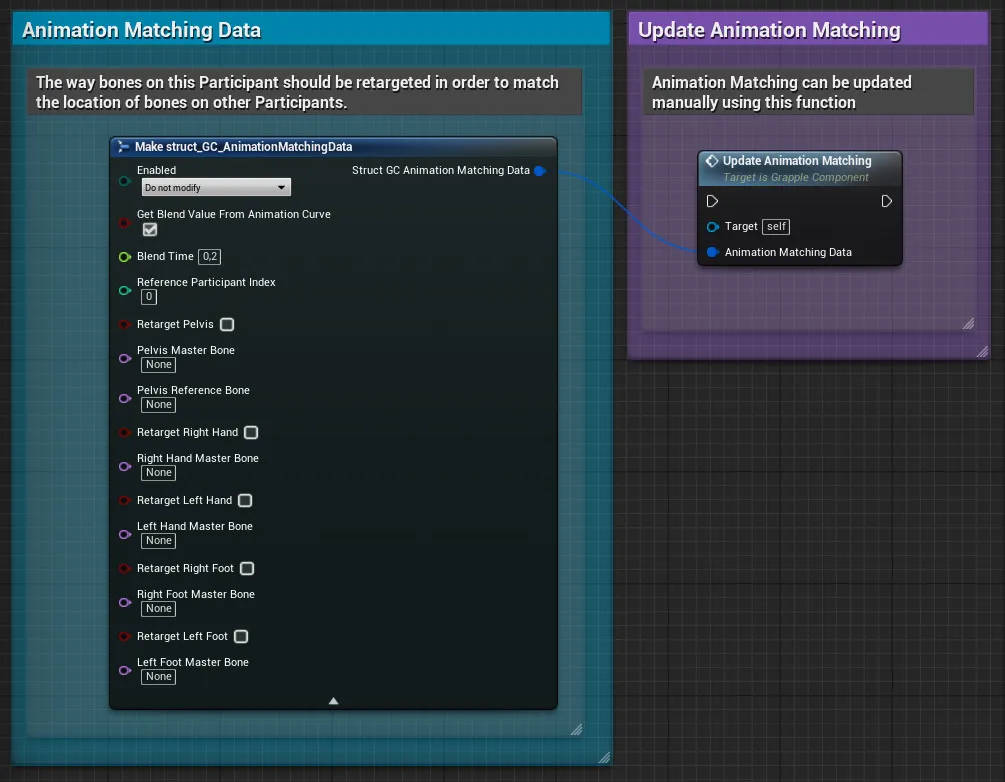Click the Retarget Left Hand input pin
1005x782 pixels.
[x=125, y=501]
